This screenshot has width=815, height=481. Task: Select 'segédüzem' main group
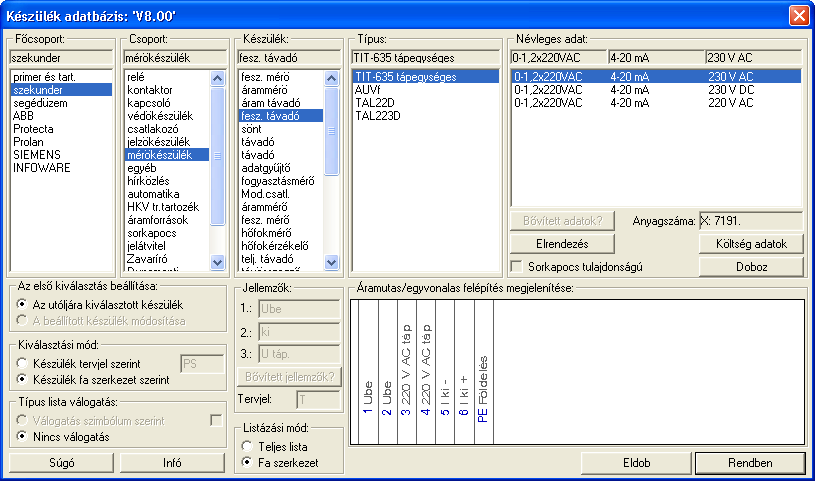pos(61,103)
